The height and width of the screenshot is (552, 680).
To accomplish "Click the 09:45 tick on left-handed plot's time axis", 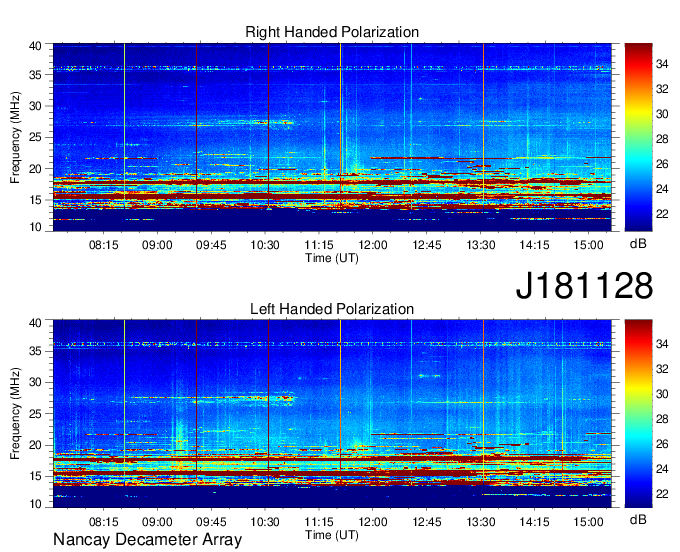I will click(211, 522).
